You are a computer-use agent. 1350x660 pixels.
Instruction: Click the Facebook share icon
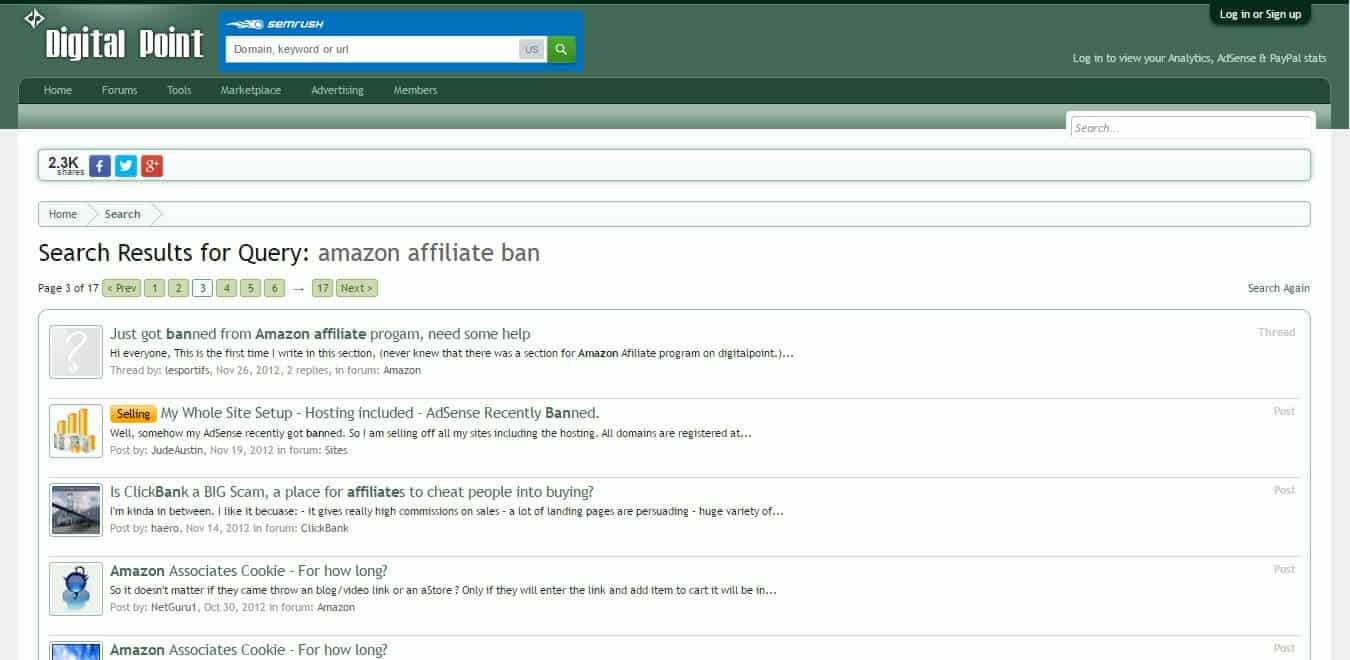(x=100, y=166)
